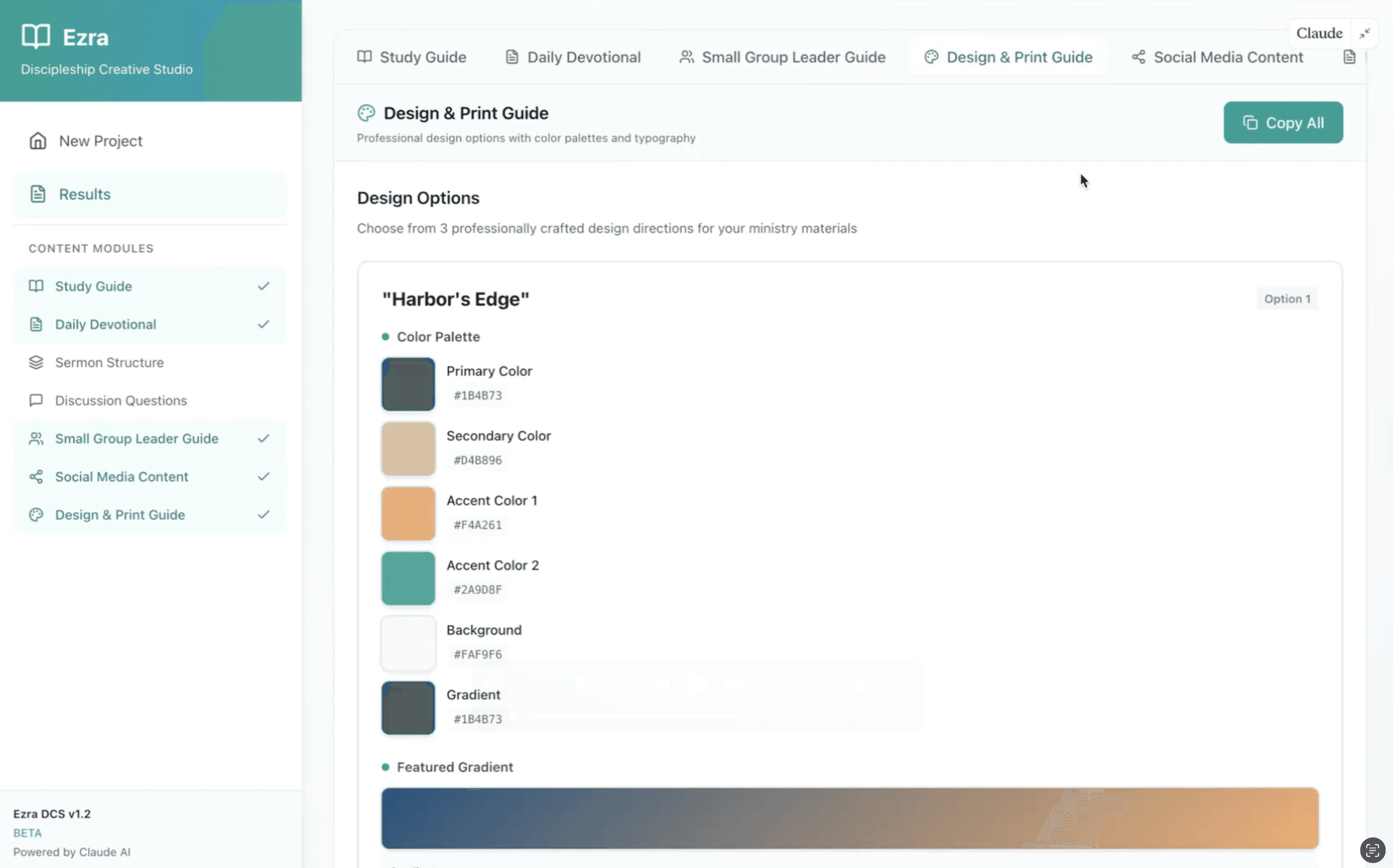1393x868 pixels.
Task: Select the Design & Print Guide sidebar module
Action: pyautogui.click(x=120, y=515)
